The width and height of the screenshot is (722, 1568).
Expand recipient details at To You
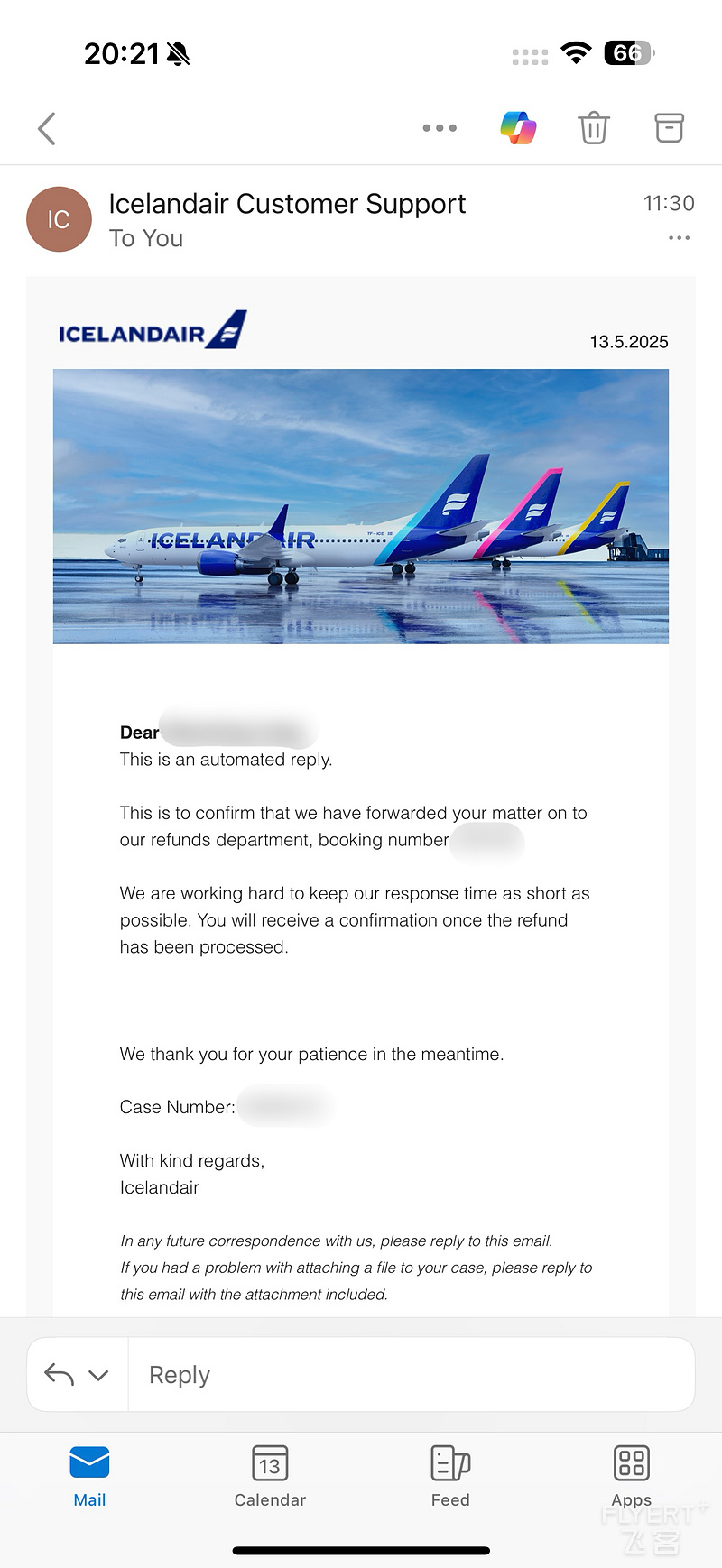(x=146, y=238)
